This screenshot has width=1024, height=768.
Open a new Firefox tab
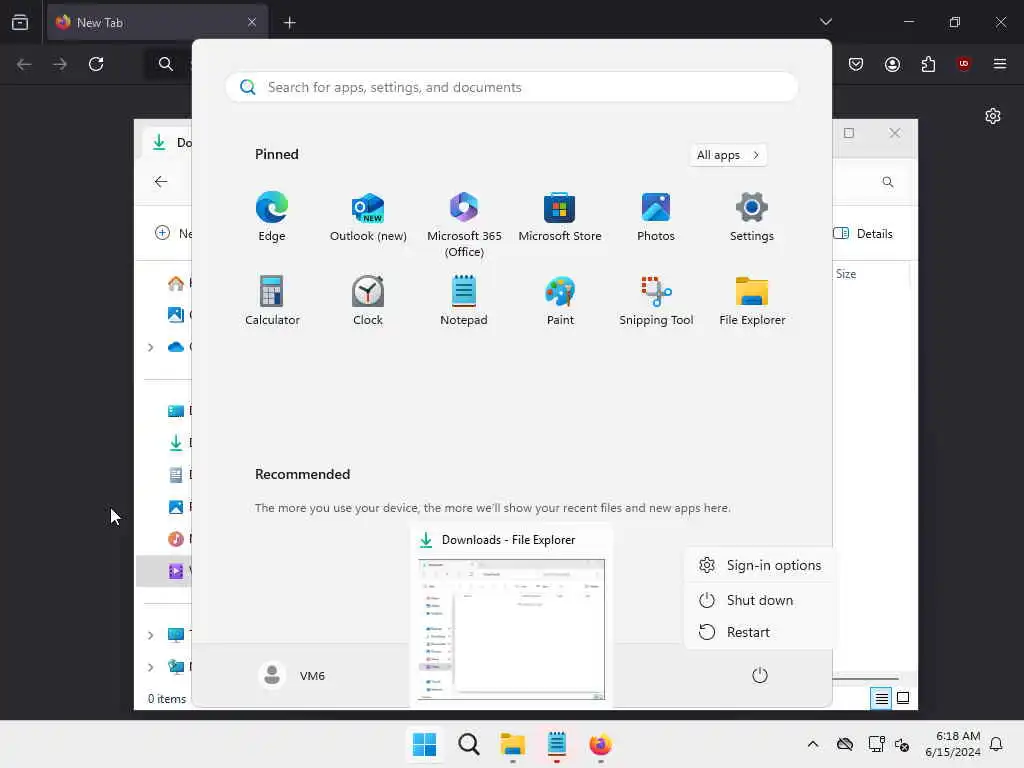tap(289, 23)
